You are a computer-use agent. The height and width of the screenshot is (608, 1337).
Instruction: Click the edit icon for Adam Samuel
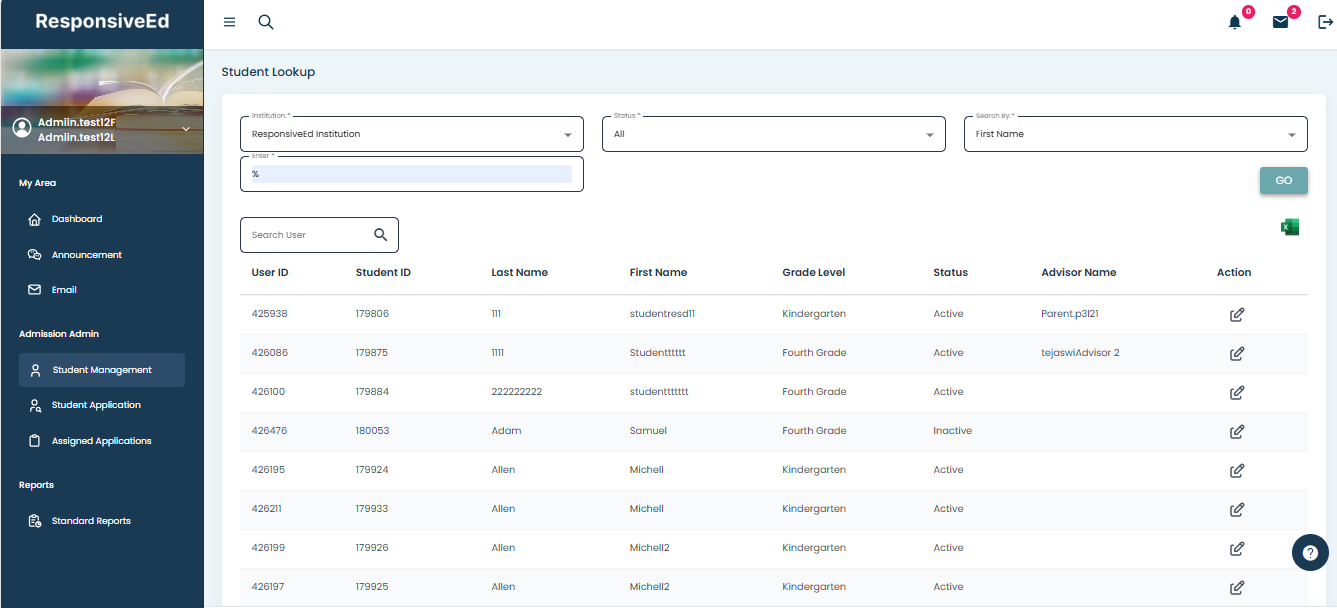[x=1236, y=431]
